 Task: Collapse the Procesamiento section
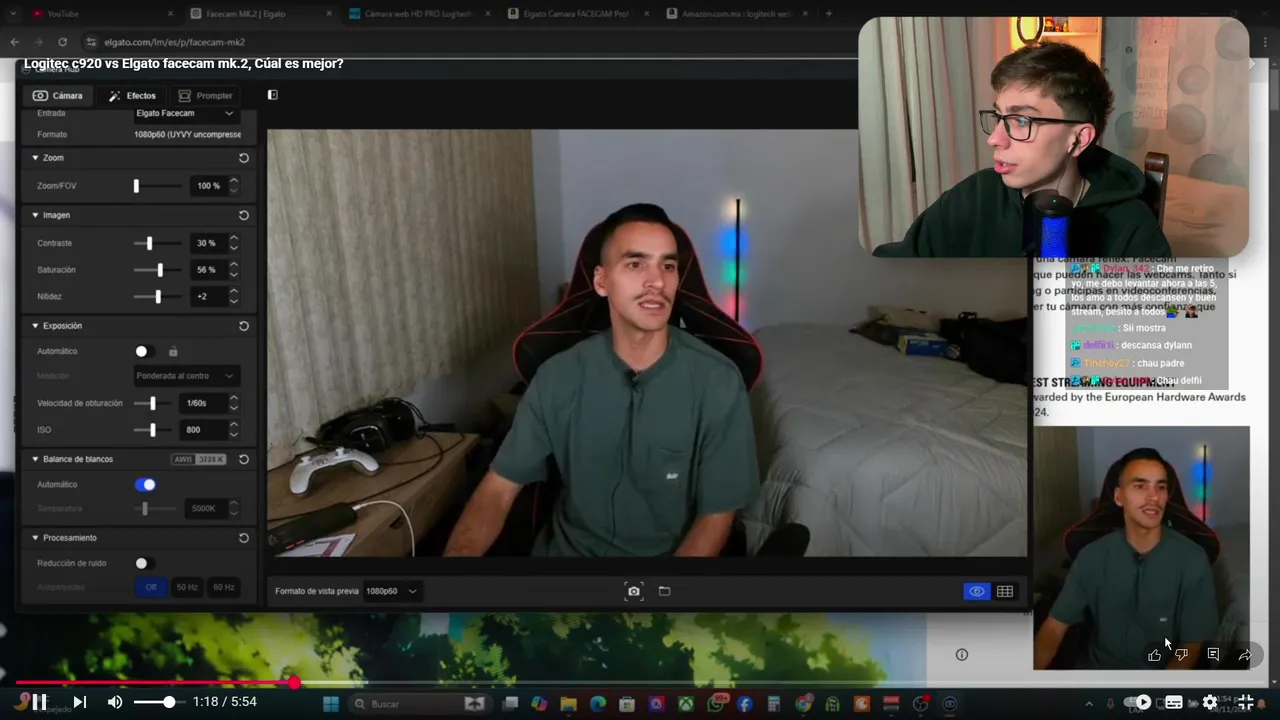[35, 538]
